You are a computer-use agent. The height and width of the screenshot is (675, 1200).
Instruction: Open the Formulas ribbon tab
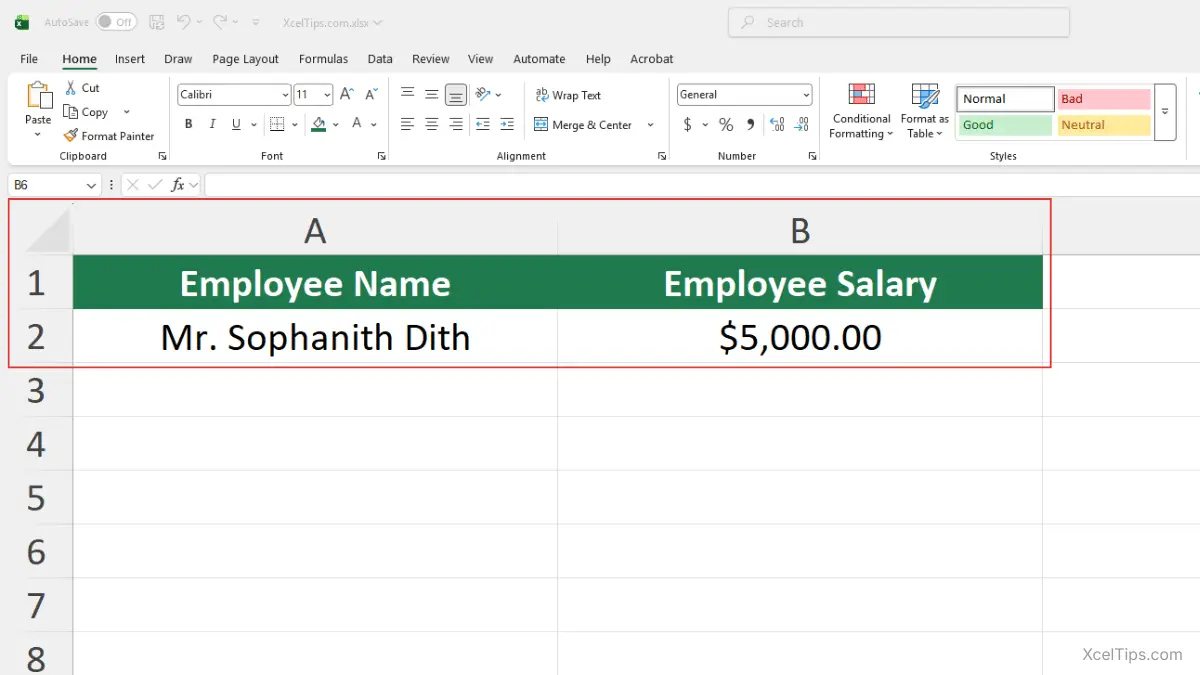323,59
